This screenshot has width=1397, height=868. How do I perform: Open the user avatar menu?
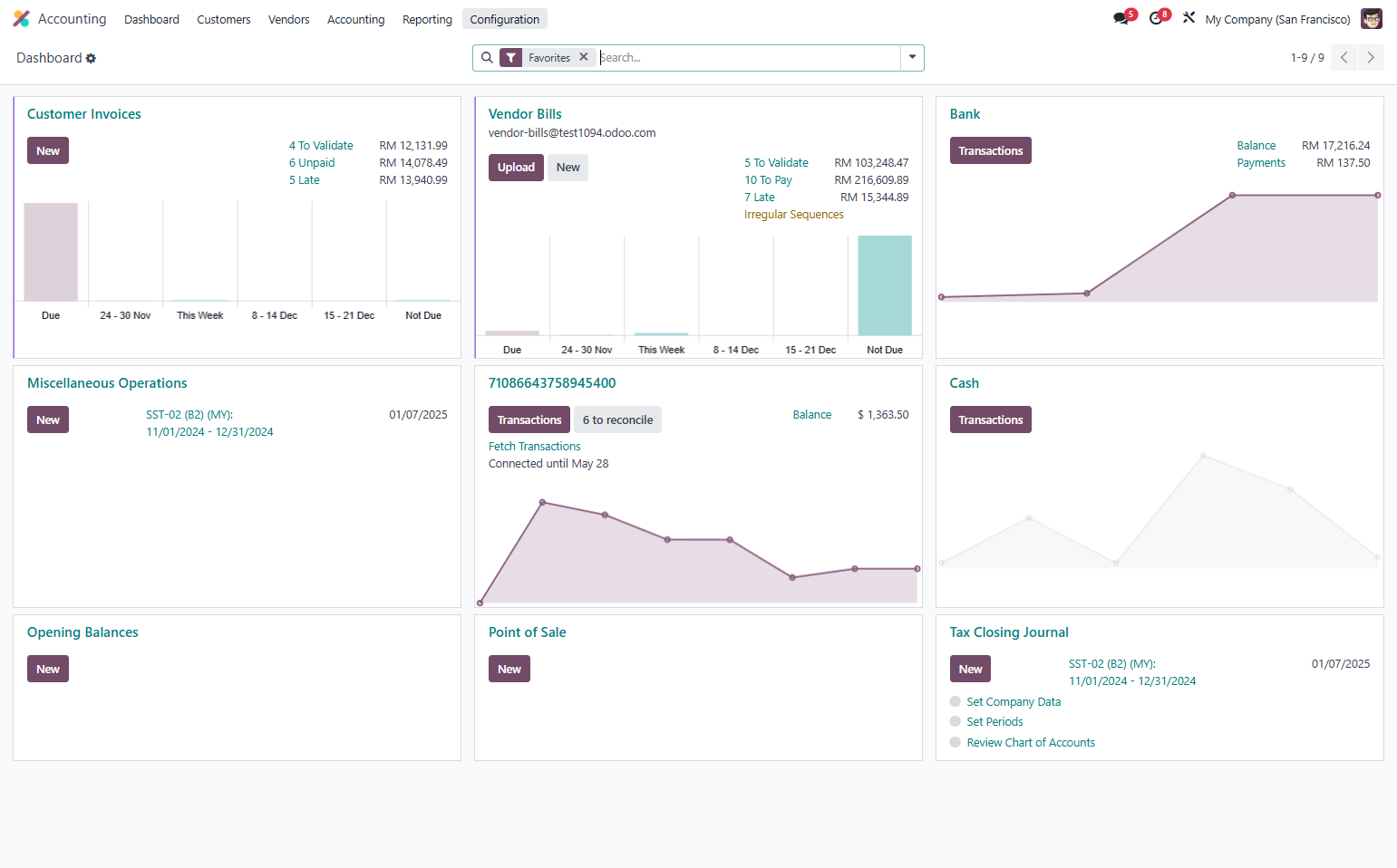[1372, 19]
